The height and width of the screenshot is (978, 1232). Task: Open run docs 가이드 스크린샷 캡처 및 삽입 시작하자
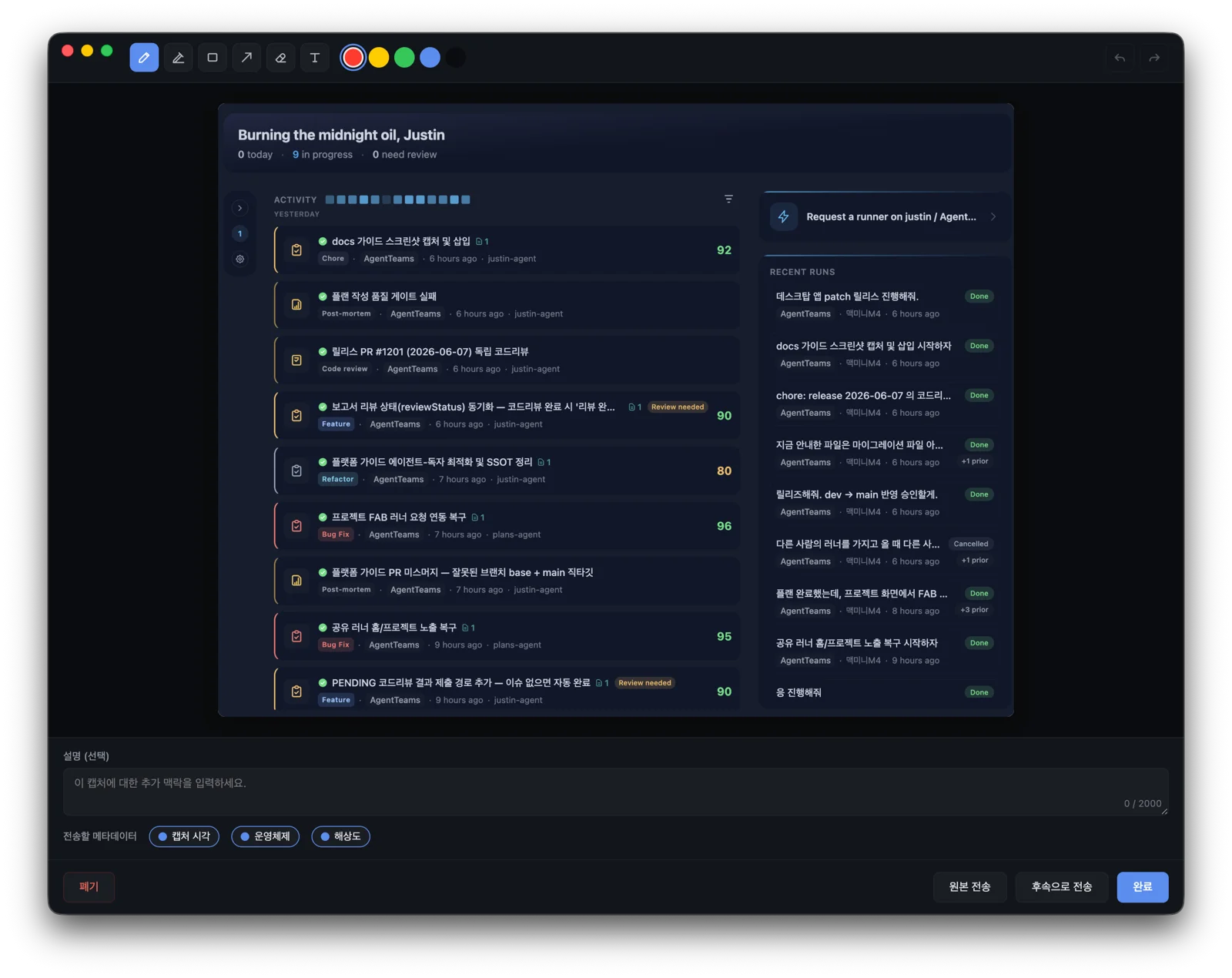point(884,354)
